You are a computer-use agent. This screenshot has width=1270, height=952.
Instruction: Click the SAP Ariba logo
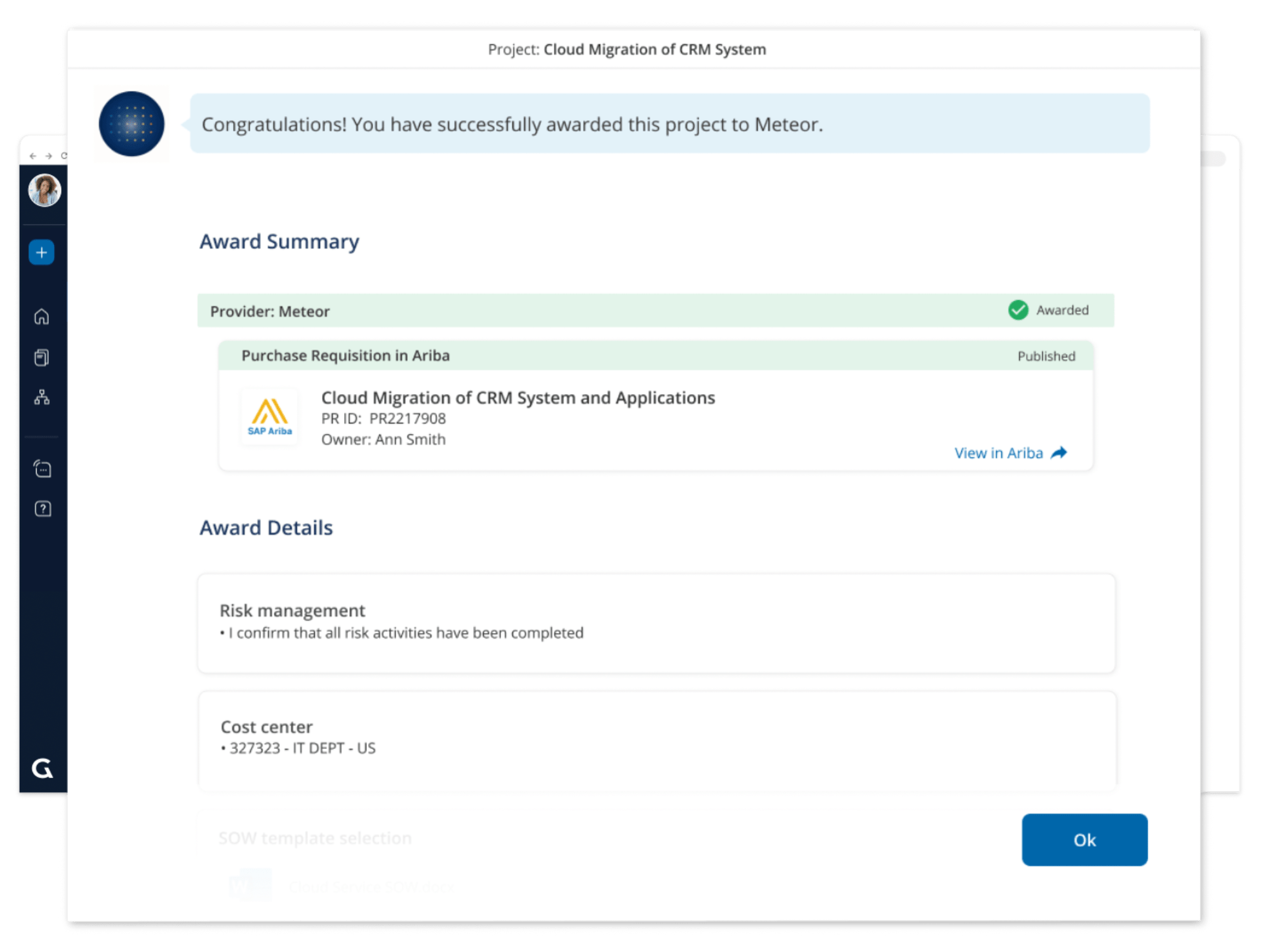(270, 417)
